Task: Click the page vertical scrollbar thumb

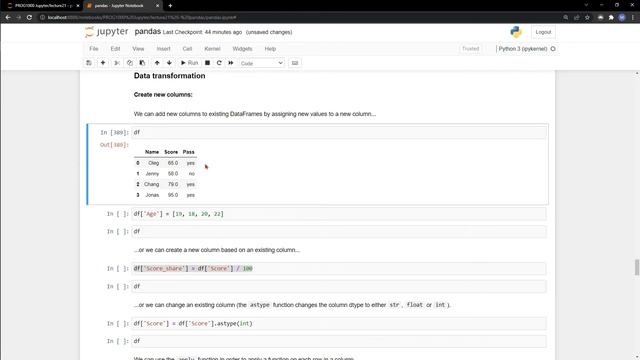Action: [637, 267]
